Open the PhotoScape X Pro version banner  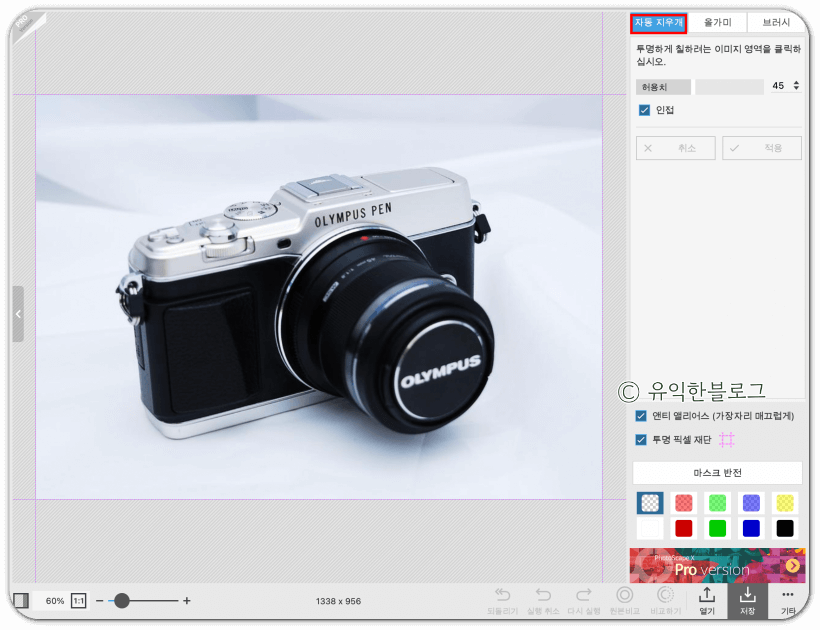718,565
